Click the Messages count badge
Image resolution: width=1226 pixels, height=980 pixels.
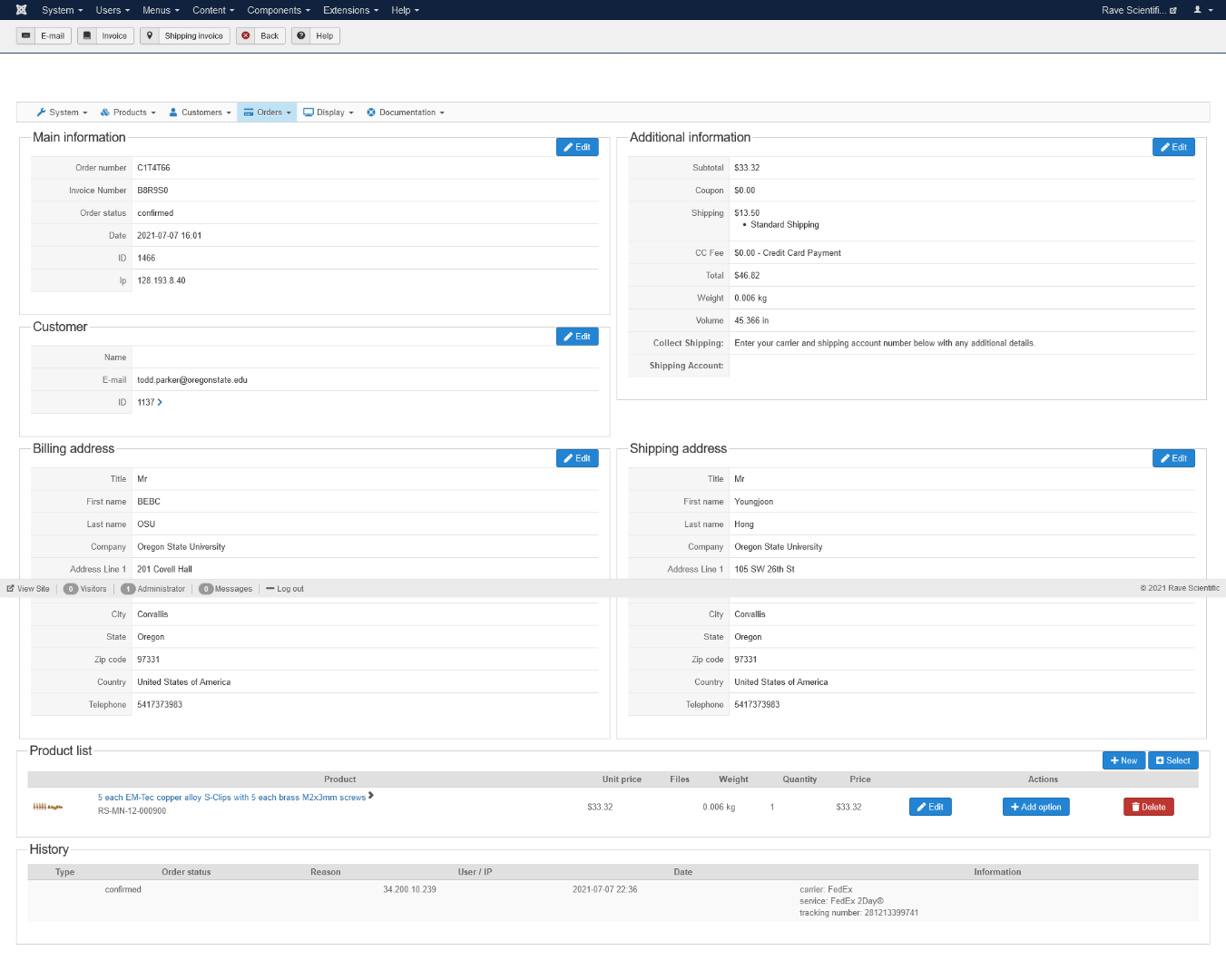[x=206, y=589]
